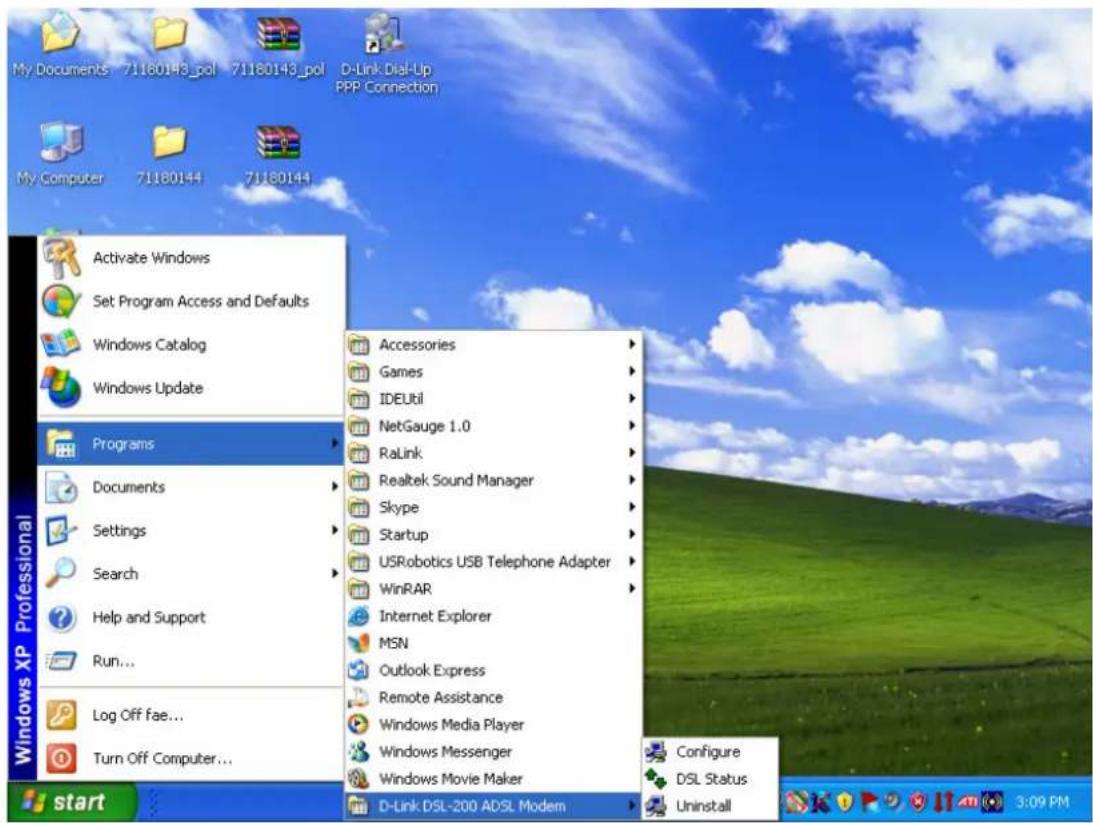Choose Configure in D-Link submenu

click(710, 751)
